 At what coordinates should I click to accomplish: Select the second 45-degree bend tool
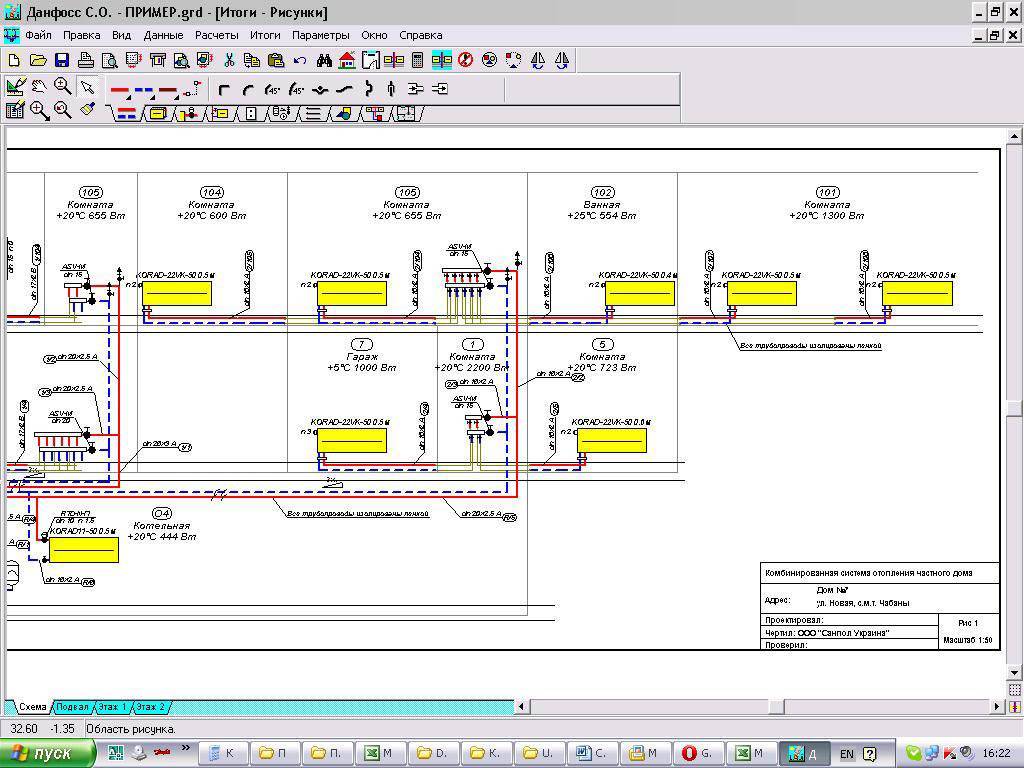296,89
